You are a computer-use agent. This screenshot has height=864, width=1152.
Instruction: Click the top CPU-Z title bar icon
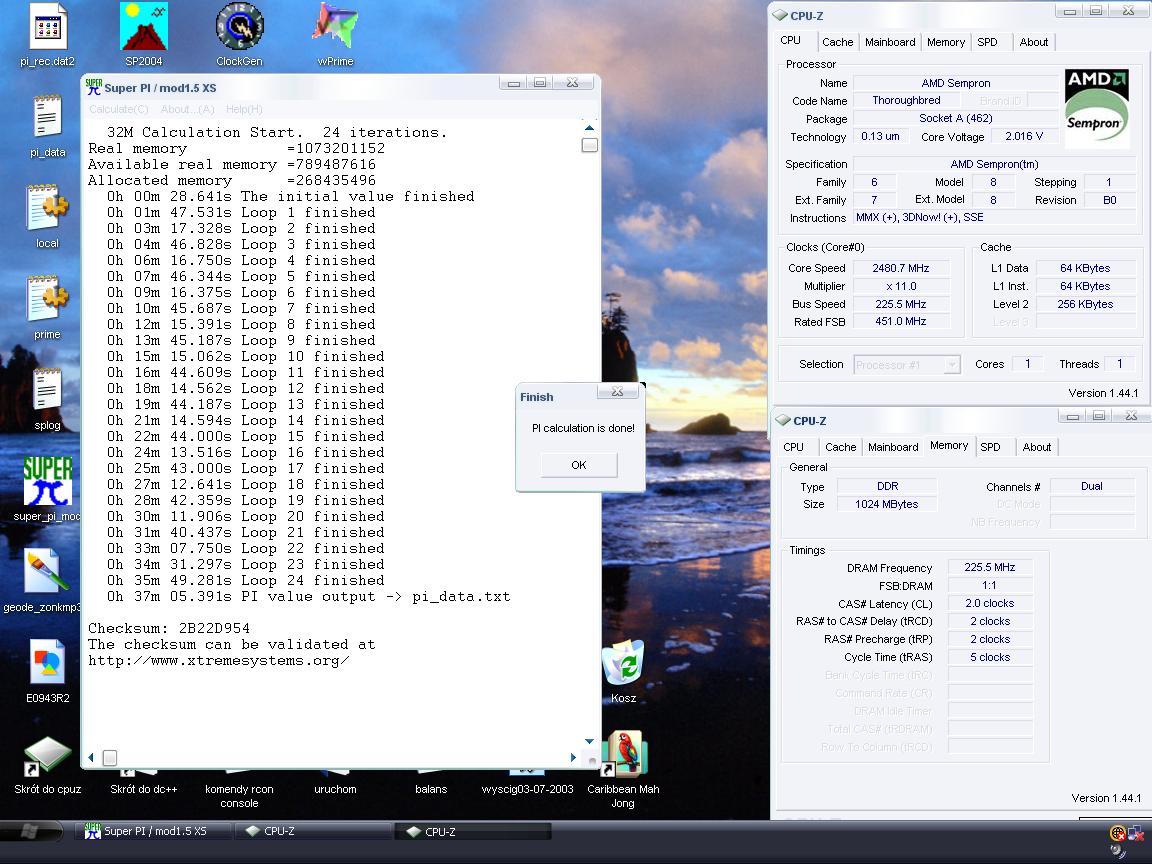click(780, 15)
